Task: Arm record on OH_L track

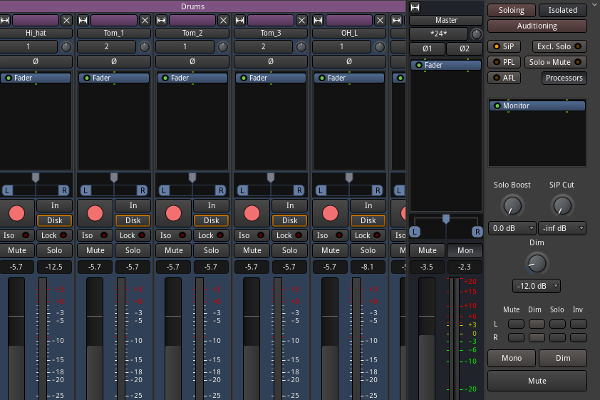Action: click(x=330, y=213)
